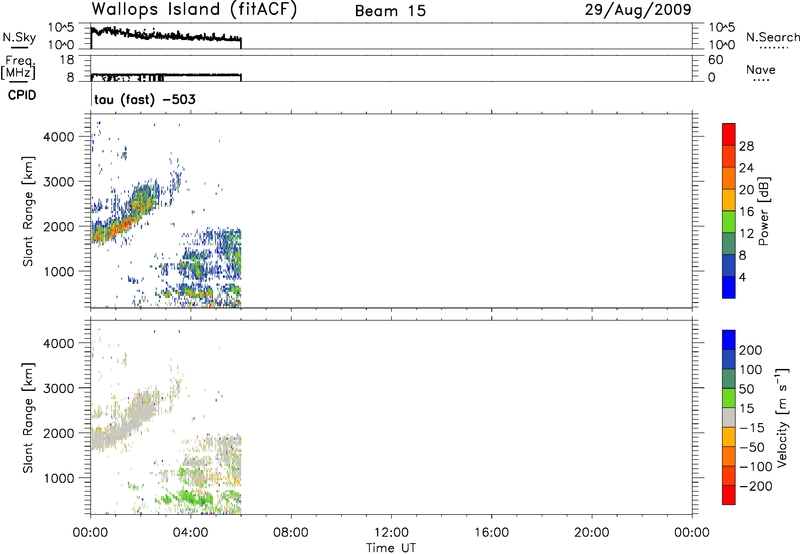Click the gray -15 to 15 velocity color band

coord(729,417)
